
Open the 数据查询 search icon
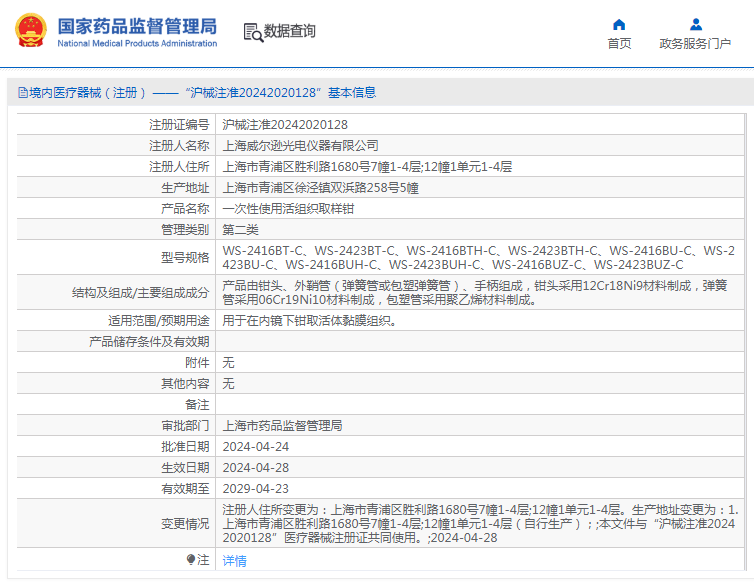pyautogui.click(x=253, y=32)
